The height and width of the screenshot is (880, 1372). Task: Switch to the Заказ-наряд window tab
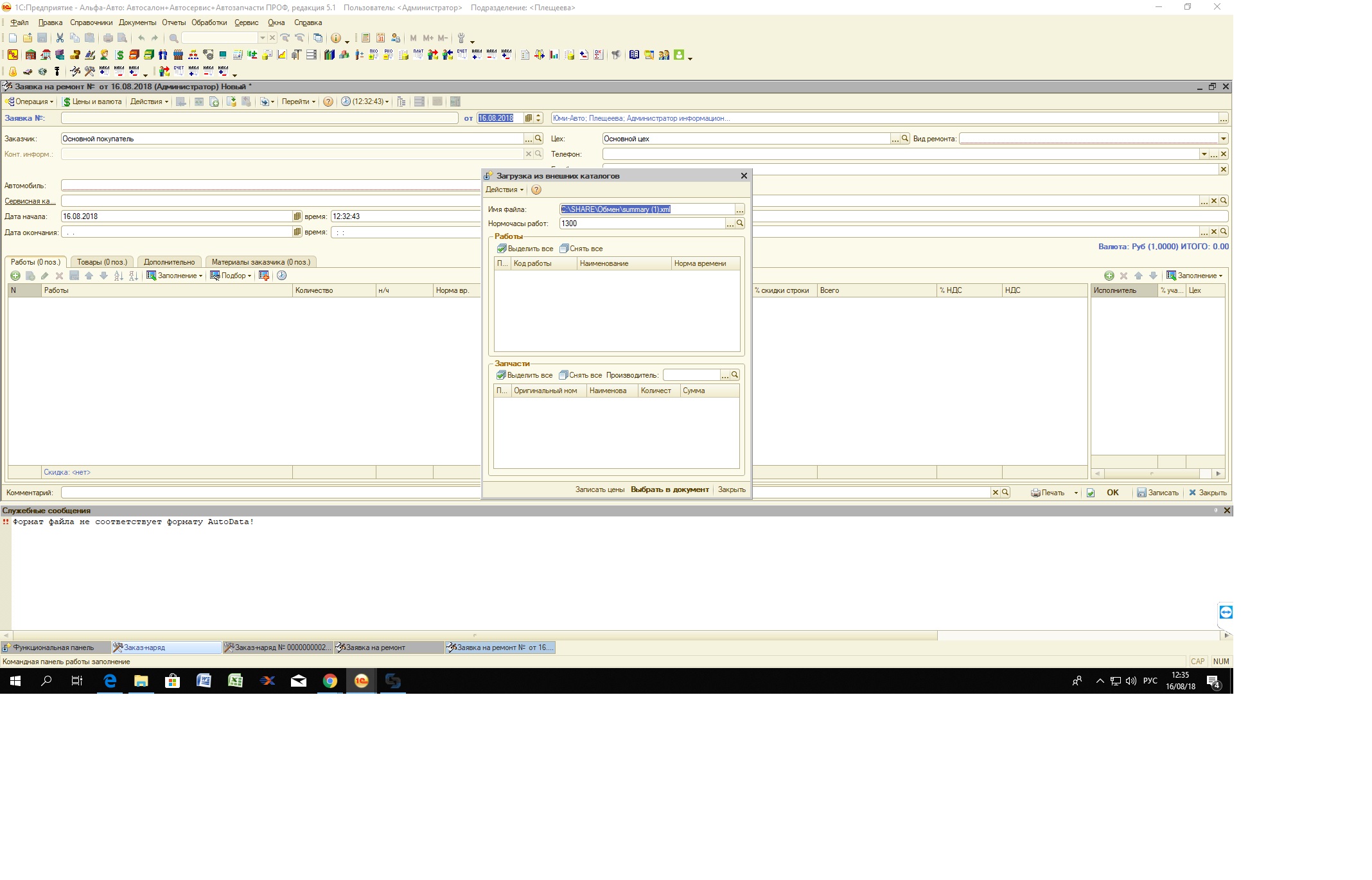[x=166, y=647]
